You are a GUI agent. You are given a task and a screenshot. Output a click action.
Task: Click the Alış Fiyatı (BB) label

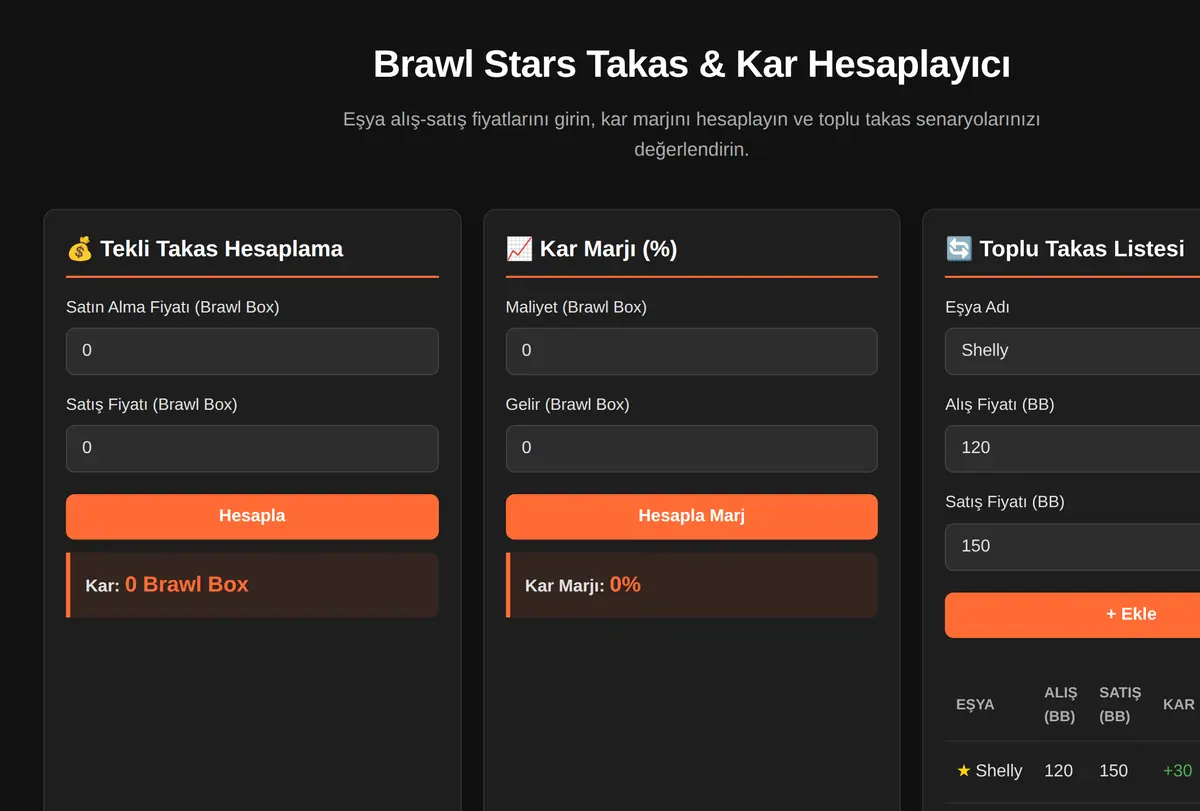point(1000,404)
